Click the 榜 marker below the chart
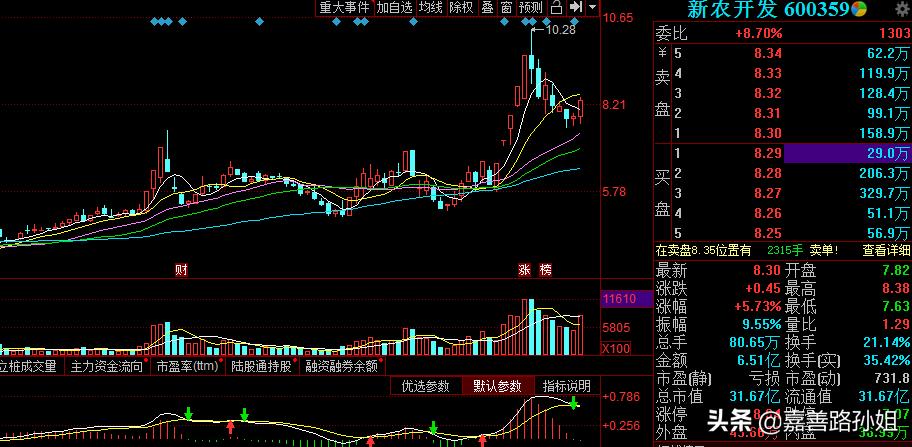 pyautogui.click(x=545, y=270)
